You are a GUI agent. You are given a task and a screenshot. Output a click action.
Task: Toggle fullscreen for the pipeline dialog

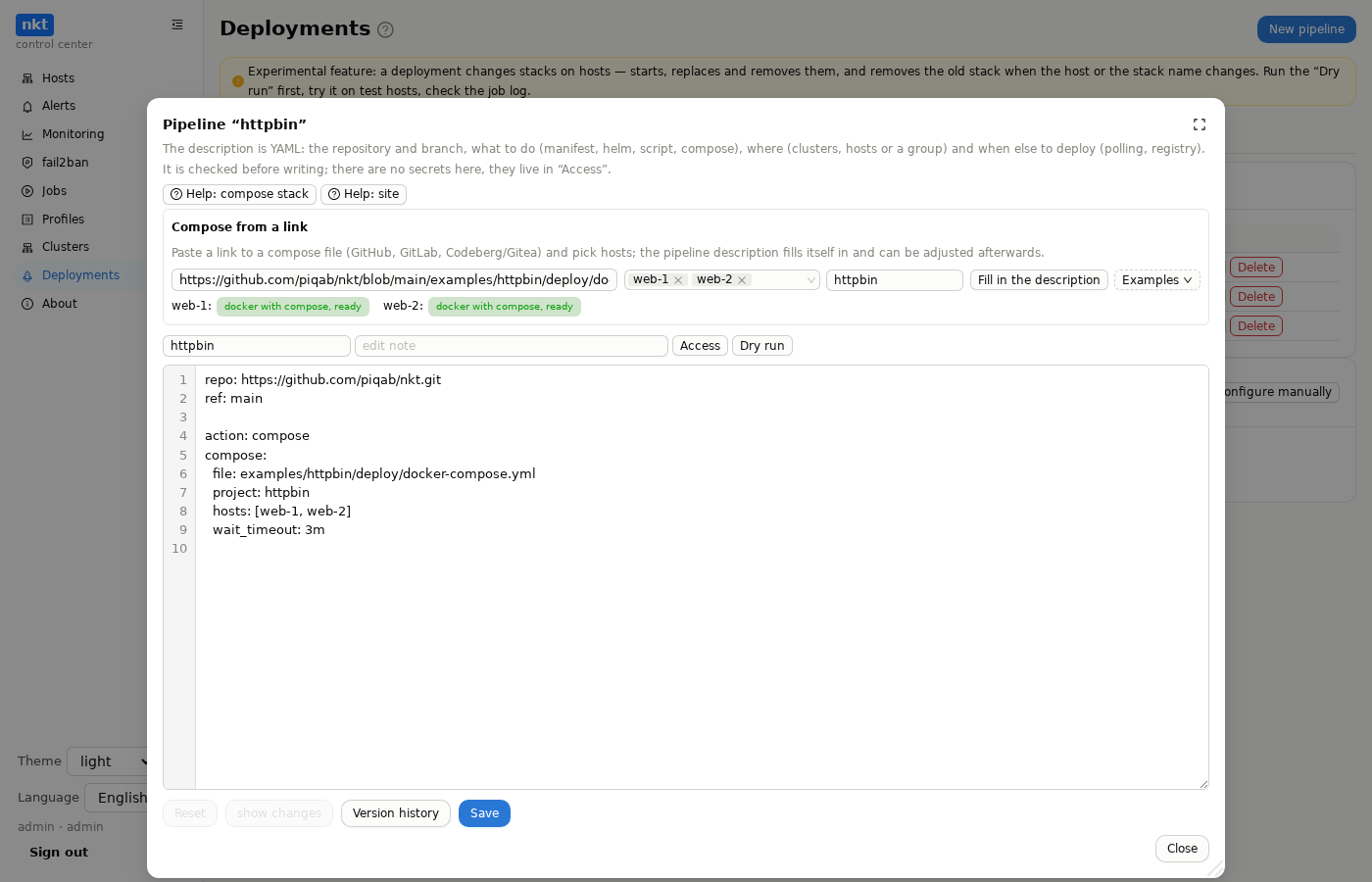pos(1199,124)
